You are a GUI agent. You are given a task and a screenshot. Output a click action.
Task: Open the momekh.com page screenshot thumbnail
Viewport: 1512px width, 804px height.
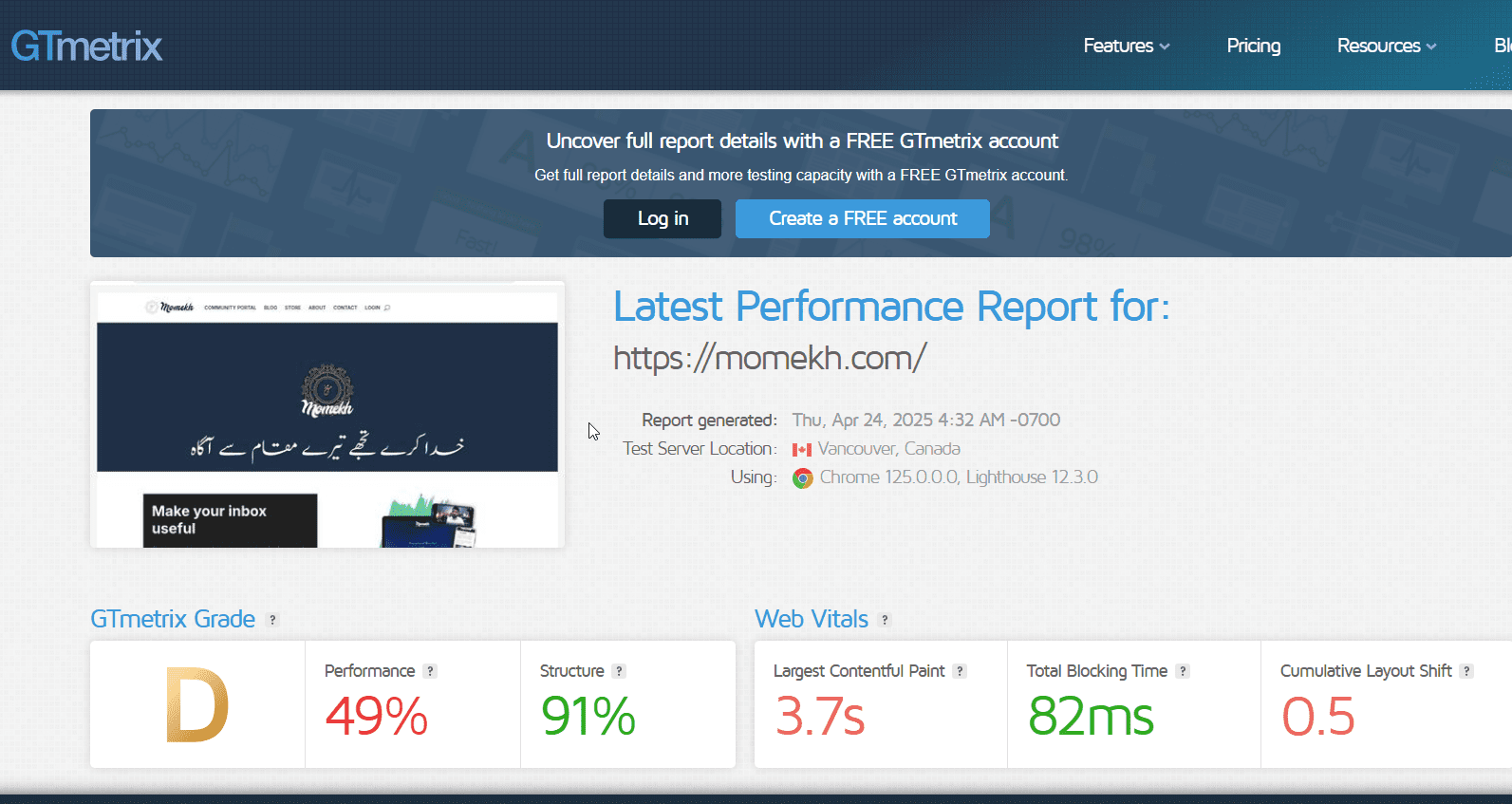tap(327, 415)
